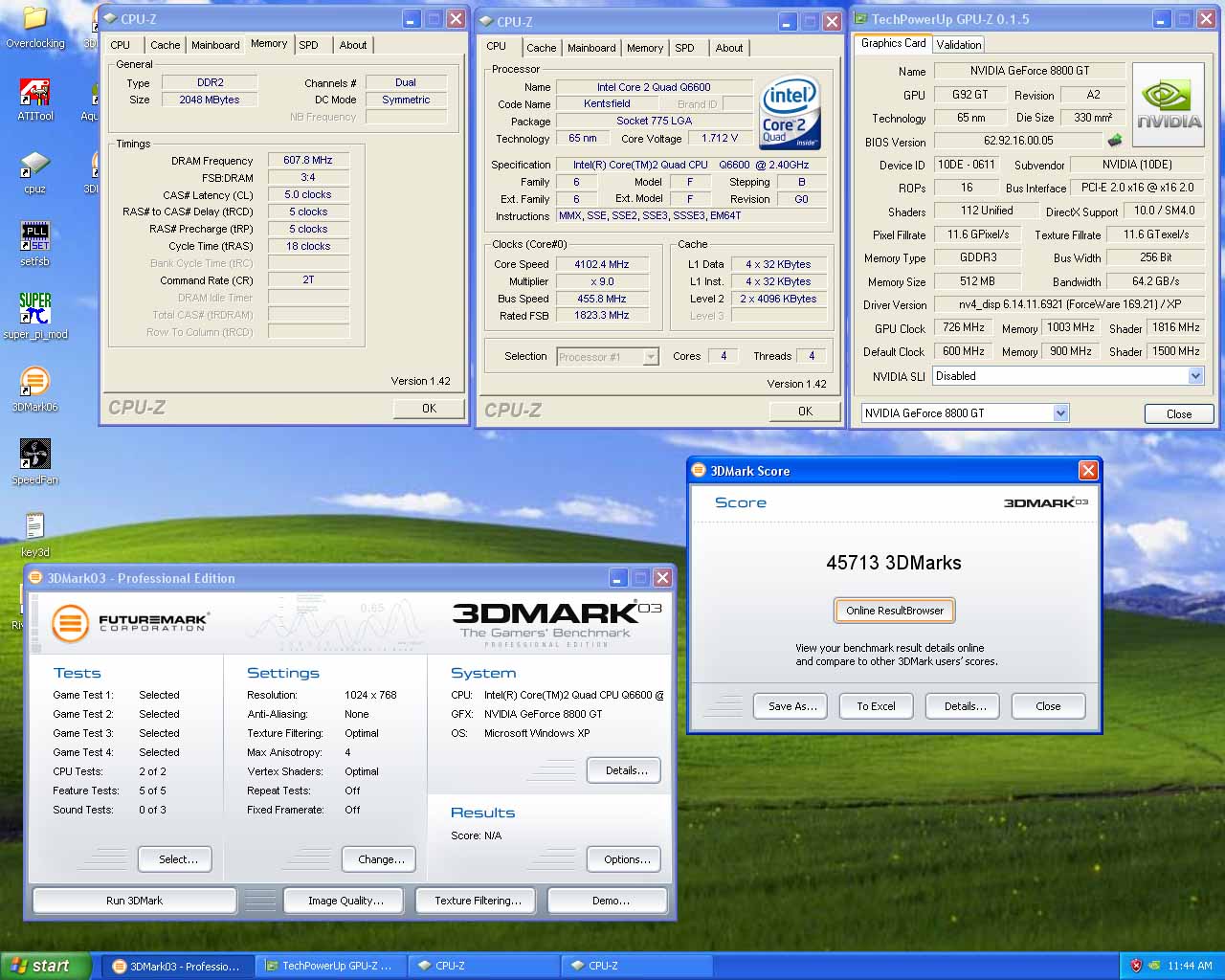The width and height of the screenshot is (1225, 980).
Task: Click the NVIDIA logo in GPU-Z
Action: click(1168, 104)
